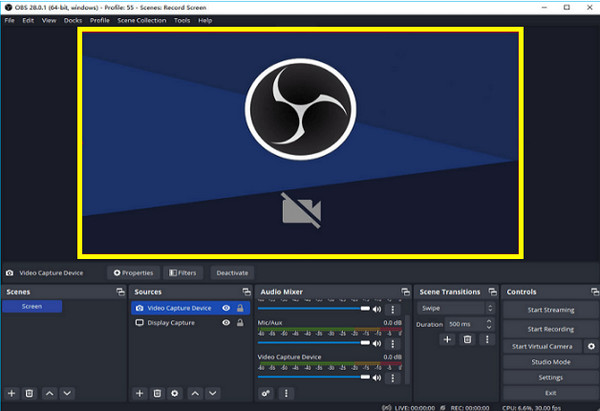The image size is (600, 411).
Task: Pop out the Scene Transitions dock
Action: tap(493, 292)
